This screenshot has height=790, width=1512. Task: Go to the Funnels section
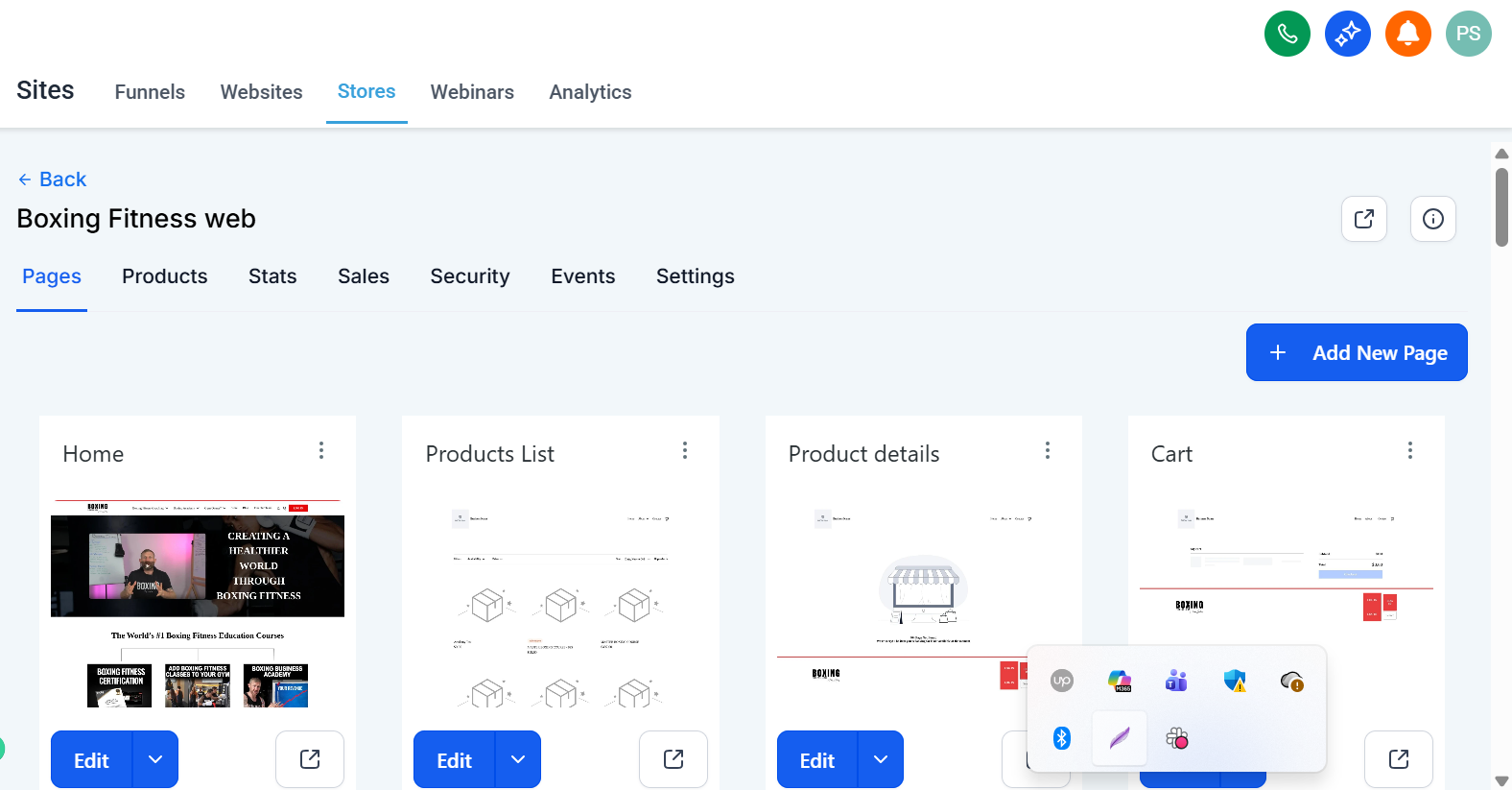point(150,92)
